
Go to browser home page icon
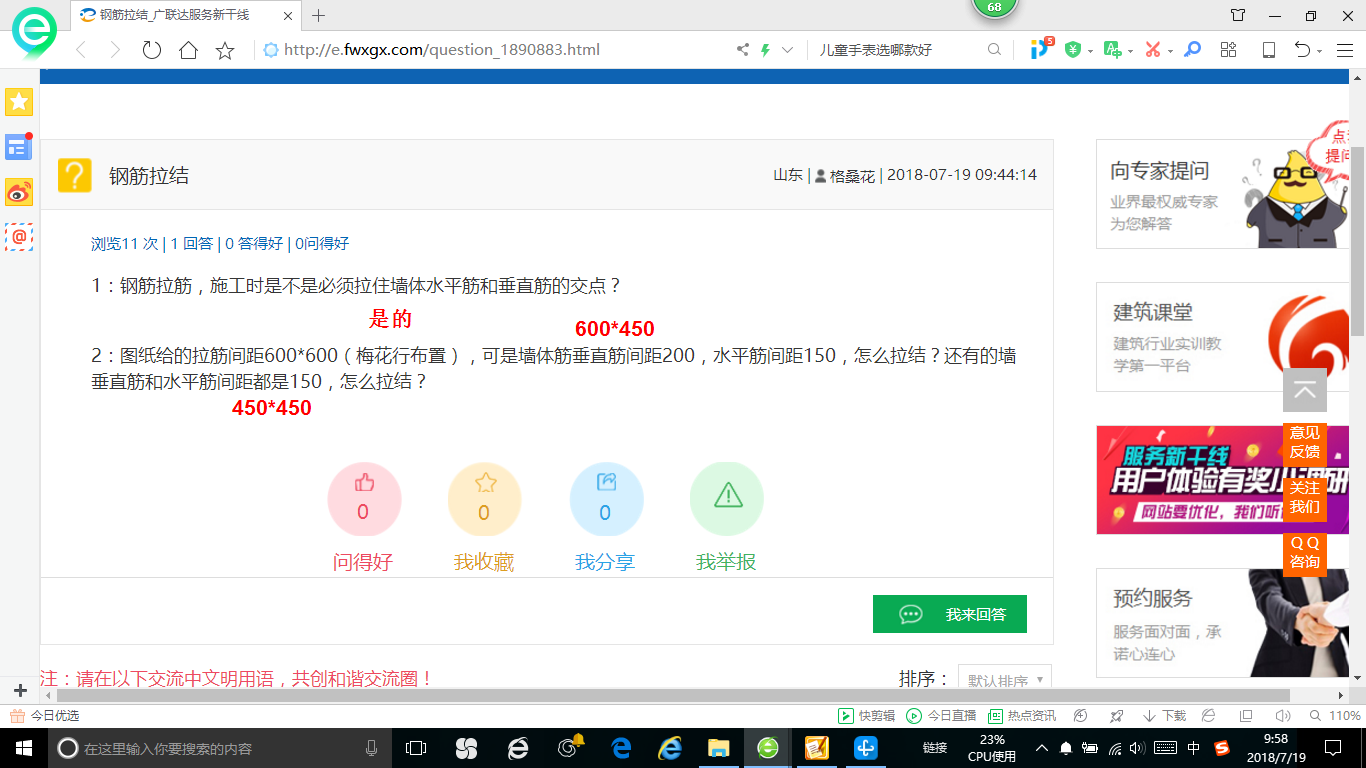pyautogui.click(x=188, y=50)
